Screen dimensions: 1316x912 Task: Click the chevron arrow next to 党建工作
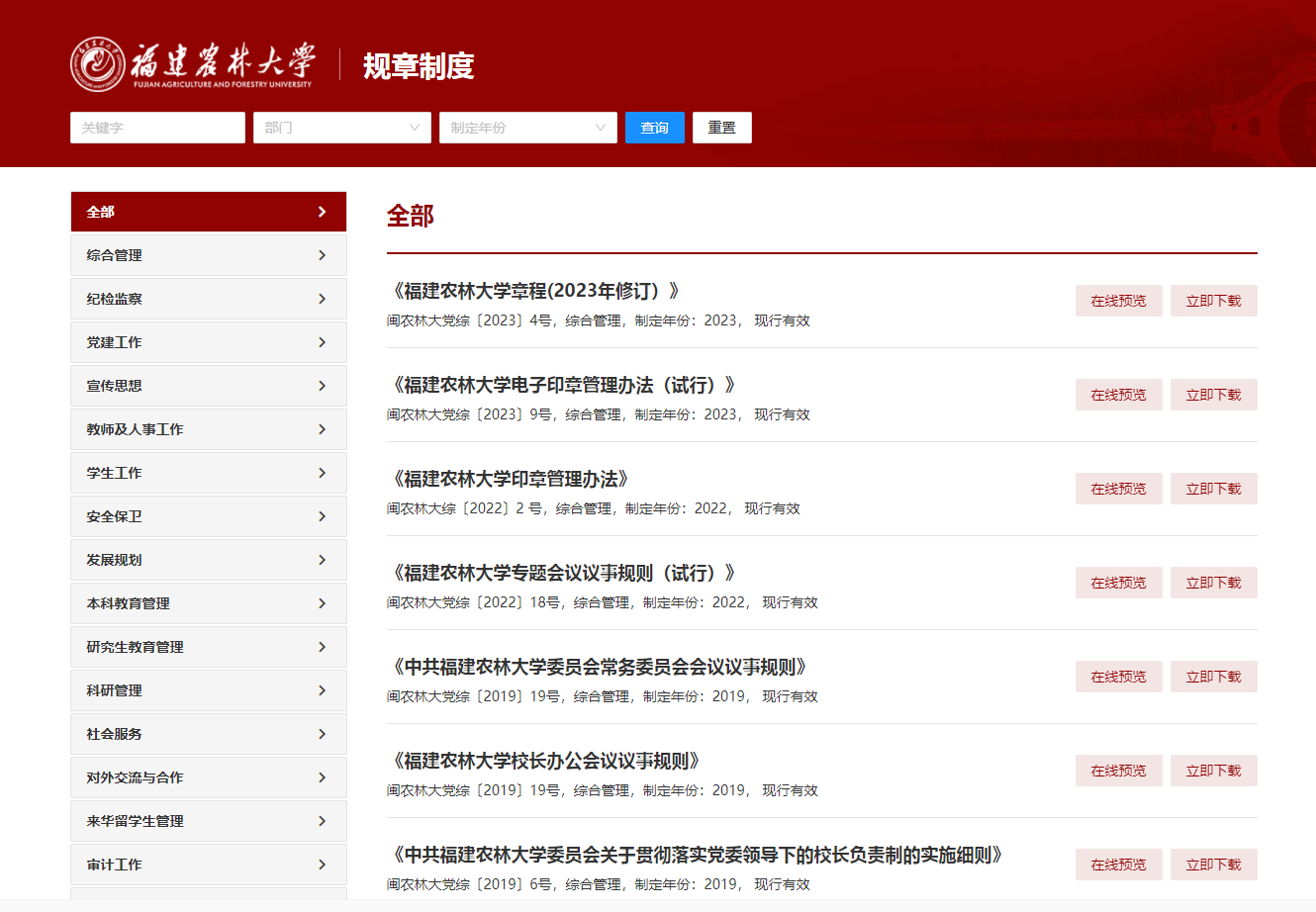(322, 342)
